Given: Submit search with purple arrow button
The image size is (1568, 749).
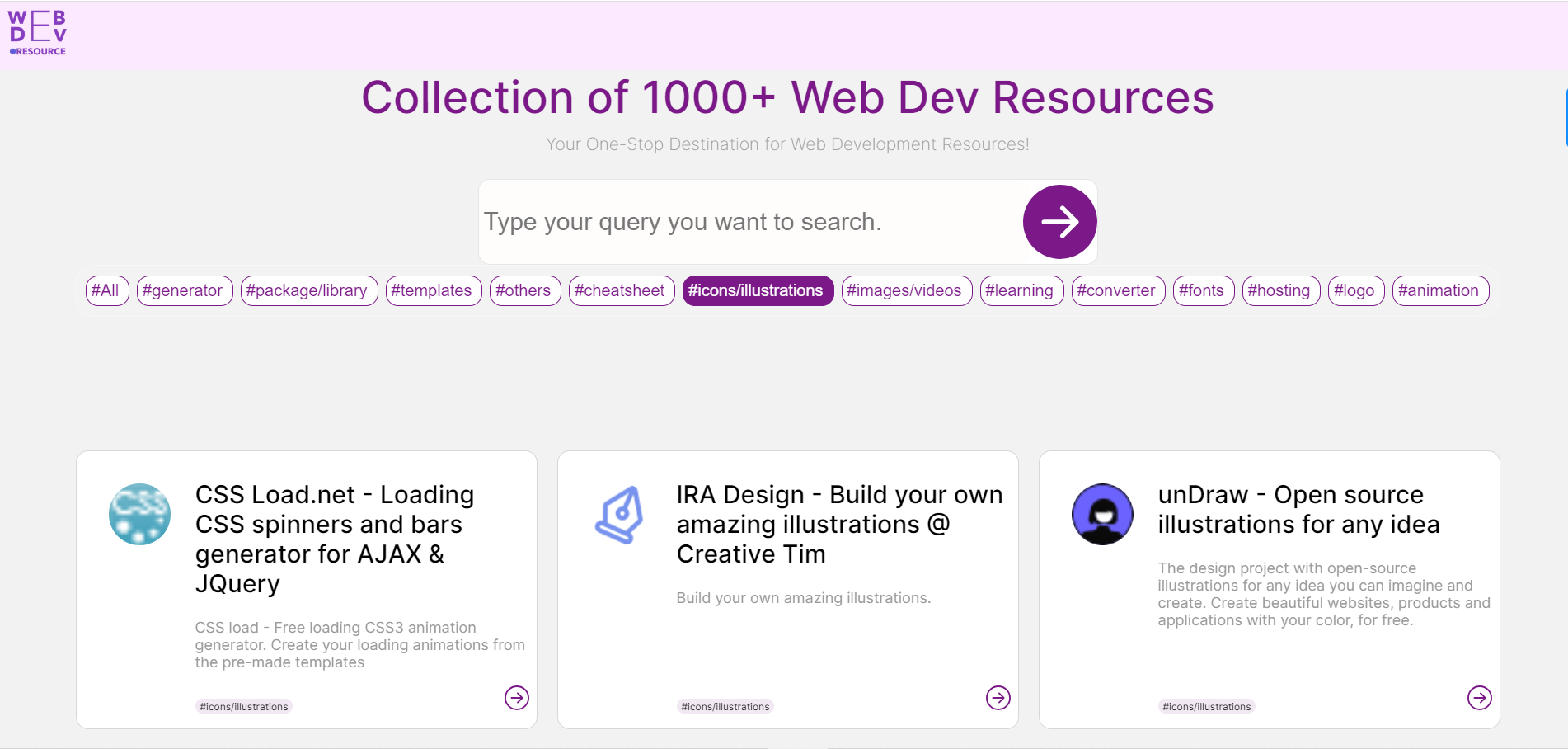Looking at the screenshot, I should click(1059, 222).
